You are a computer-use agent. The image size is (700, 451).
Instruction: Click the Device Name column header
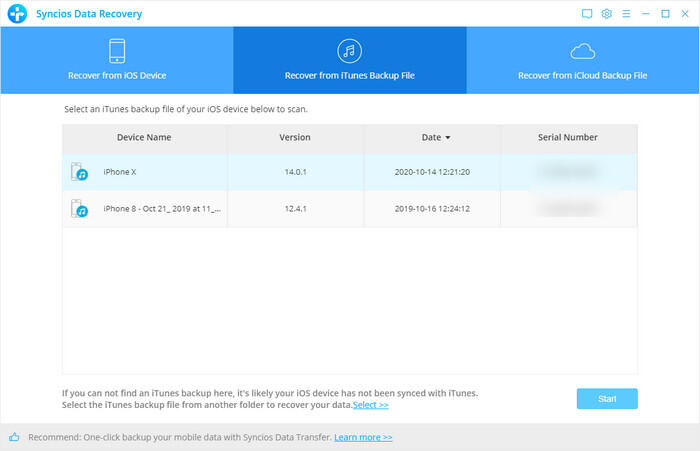point(144,137)
